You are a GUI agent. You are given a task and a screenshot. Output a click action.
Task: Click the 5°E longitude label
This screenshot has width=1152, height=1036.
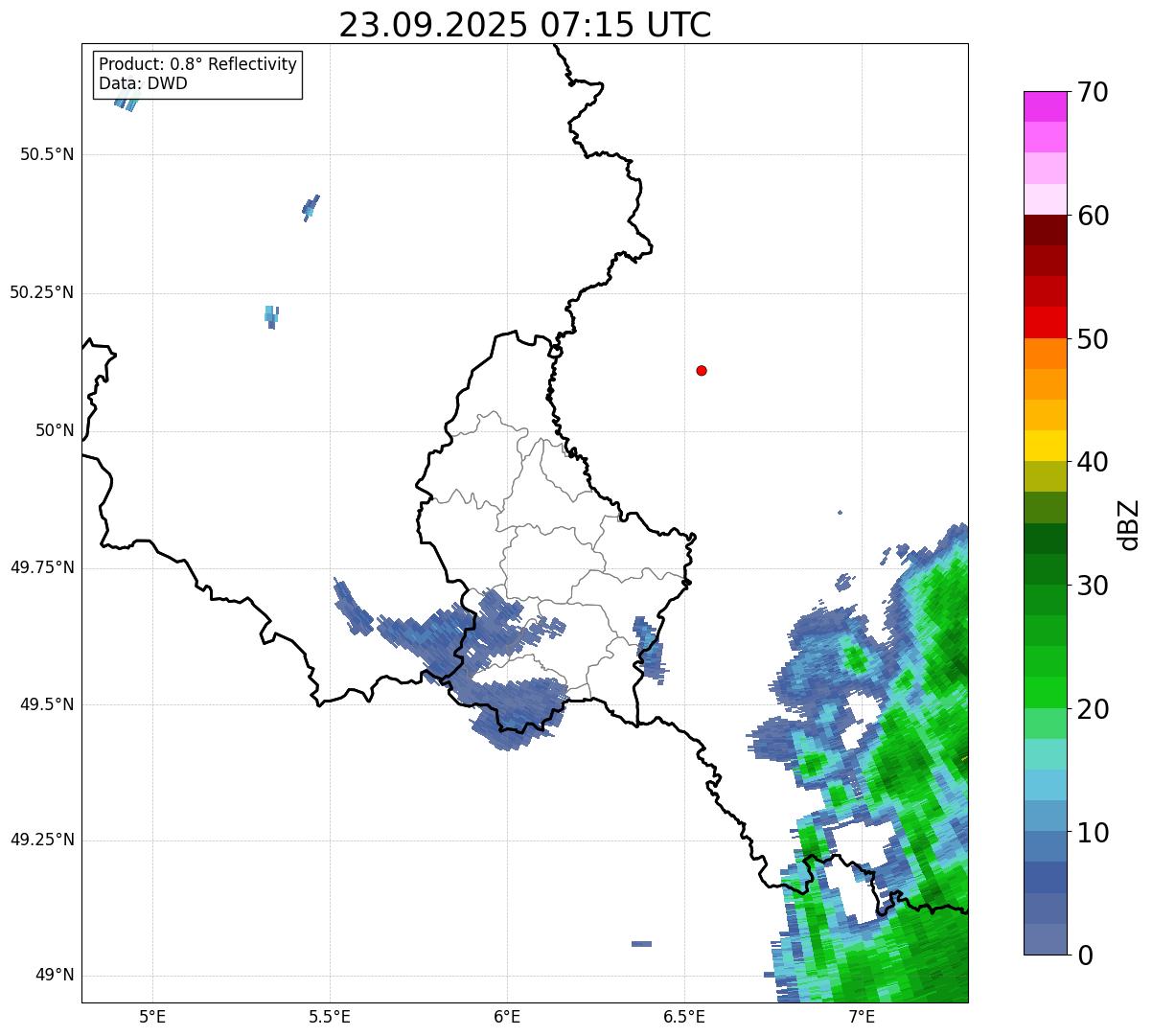152,1016
